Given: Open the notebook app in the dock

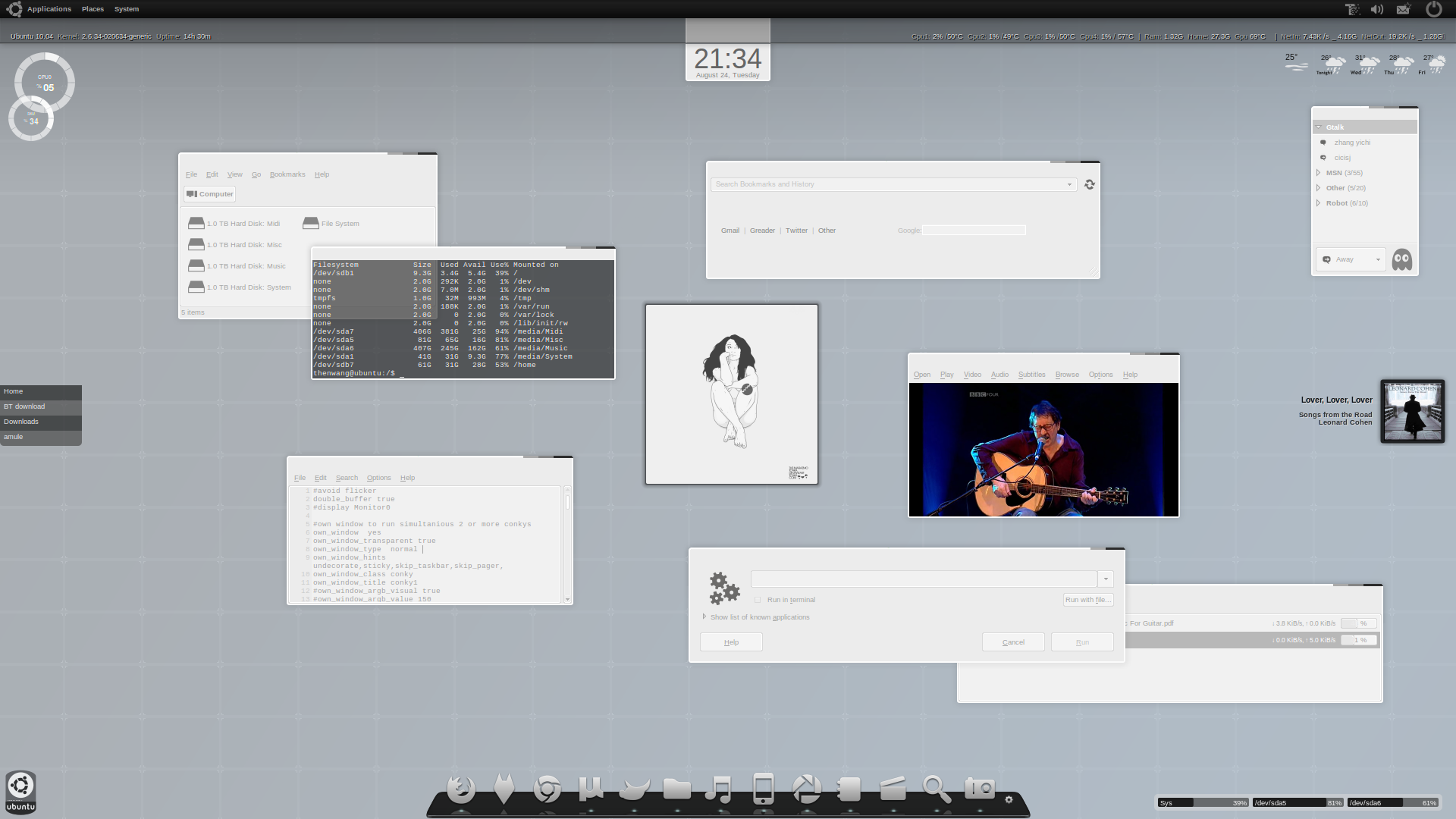Looking at the screenshot, I should [849, 789].
